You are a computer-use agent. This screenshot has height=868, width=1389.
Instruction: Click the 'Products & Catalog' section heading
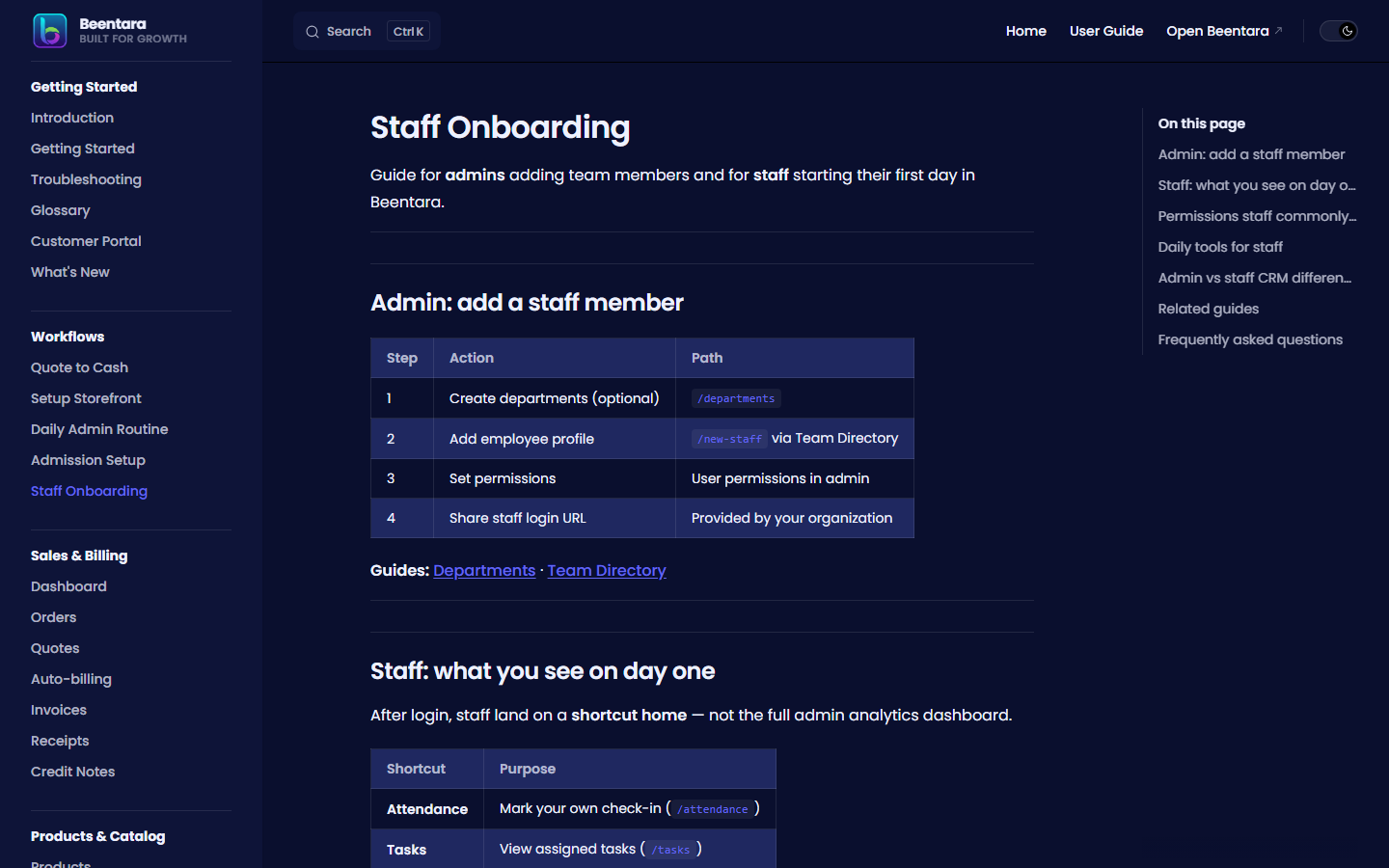tap(97, 836)
